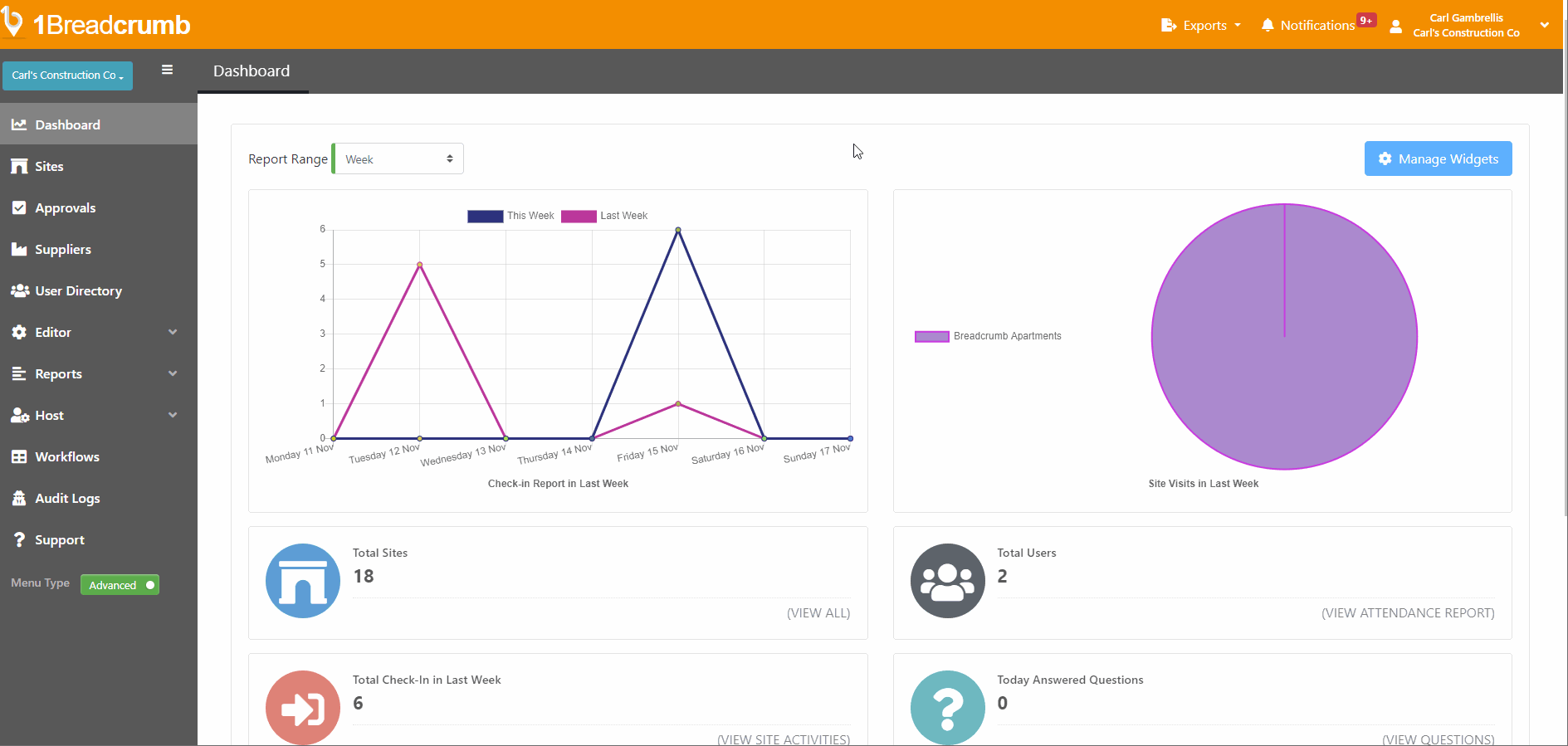Click the blue Total Sites icon
The image size is (1568, 746).
tap(303, 581)
